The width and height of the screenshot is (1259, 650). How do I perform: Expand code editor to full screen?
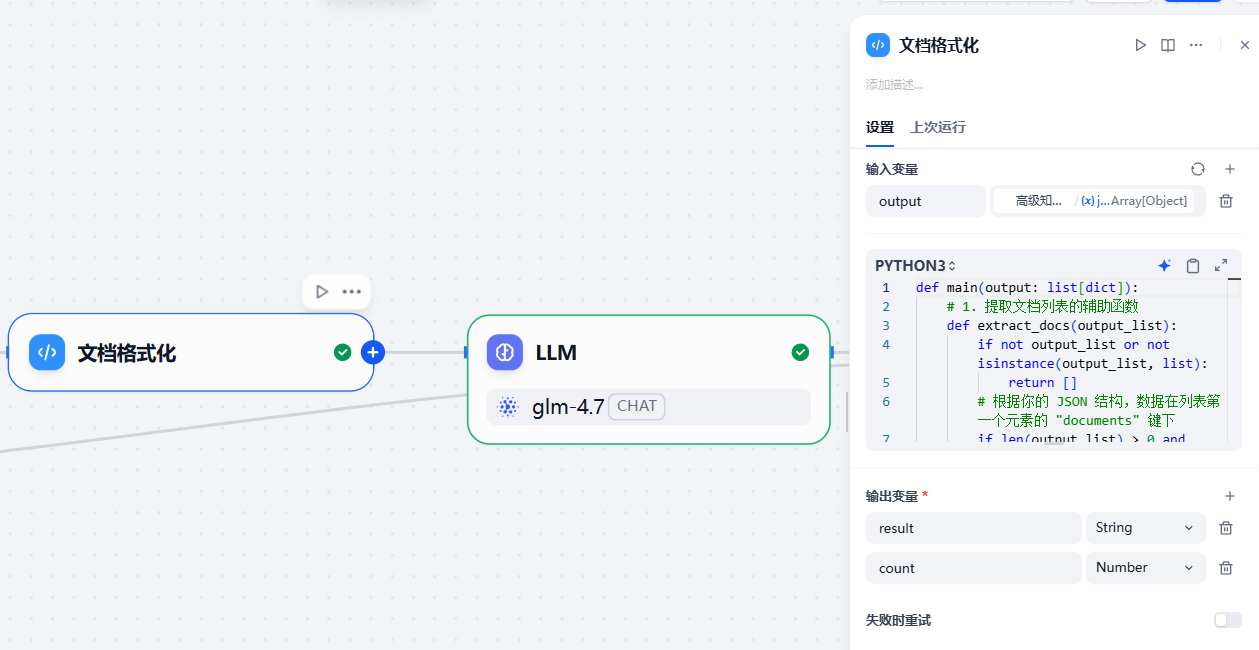pos(1221,265)
